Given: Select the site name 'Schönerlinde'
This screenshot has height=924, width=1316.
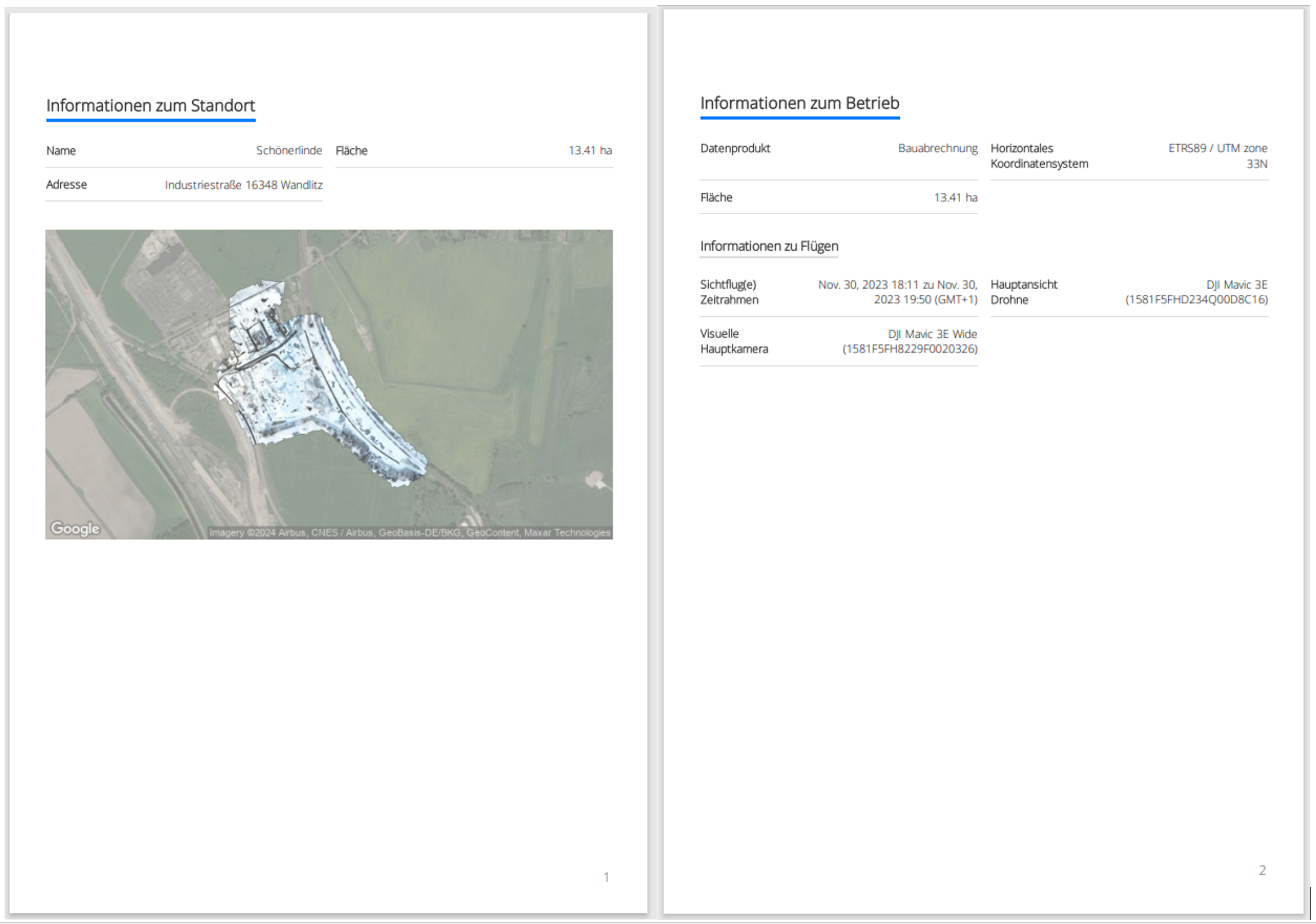Looking at the screenshot, I should tap(289, 150).
